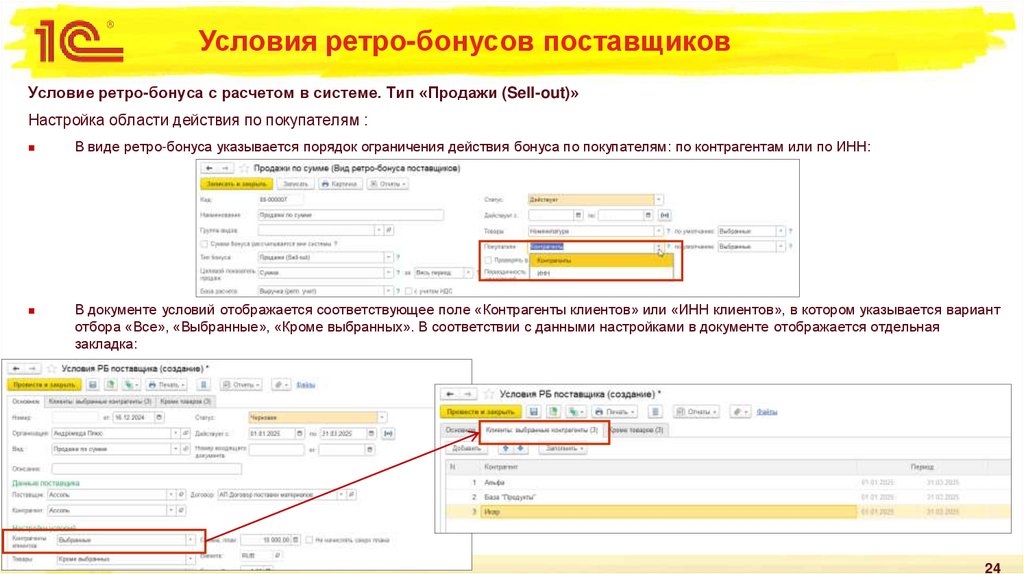
Task: Expand Тип бонуса Продажи (Sell-out) dropdown
Action: tap(388, 257)
